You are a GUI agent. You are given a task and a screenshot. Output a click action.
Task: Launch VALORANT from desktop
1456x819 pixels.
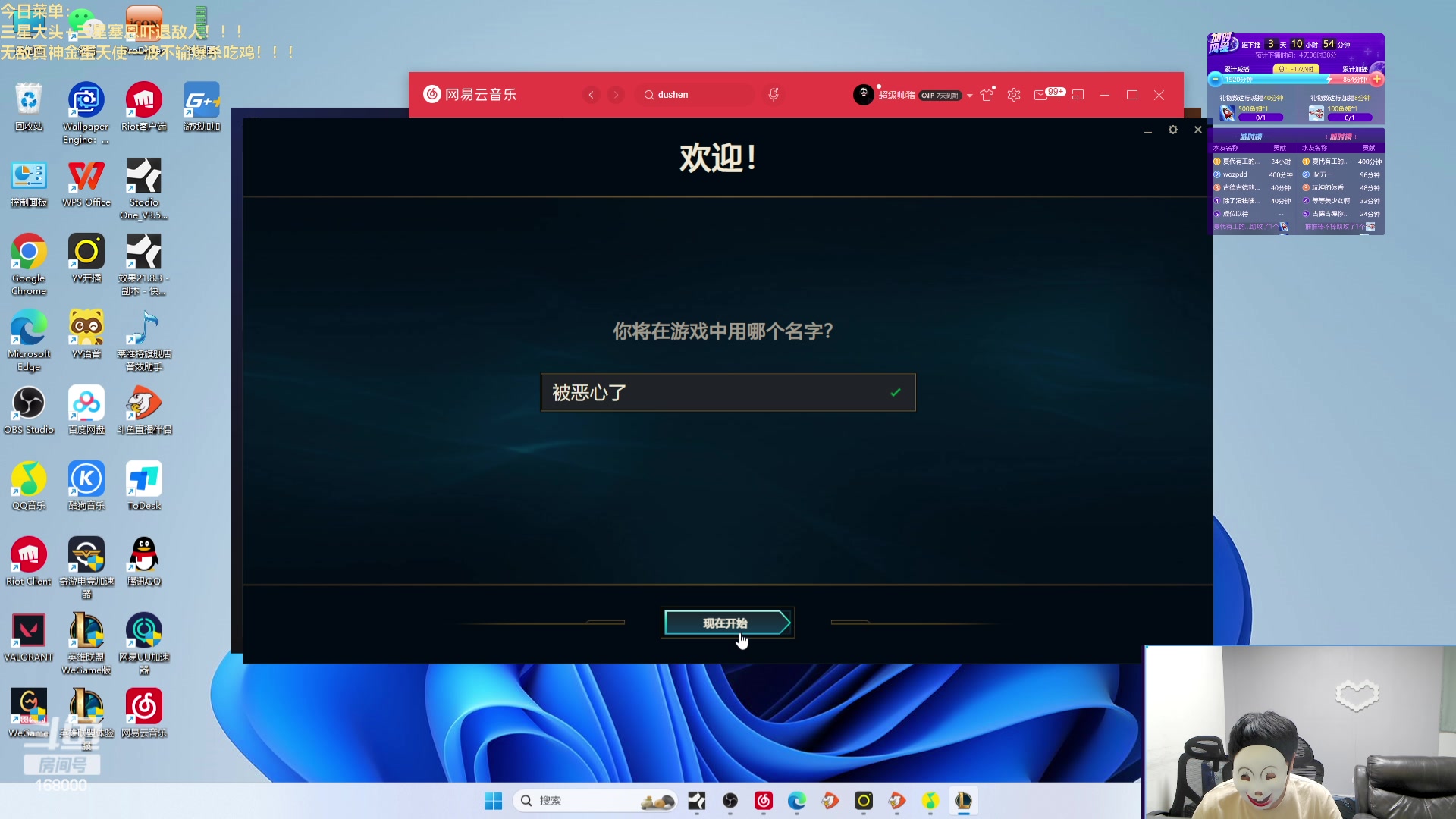29,638
